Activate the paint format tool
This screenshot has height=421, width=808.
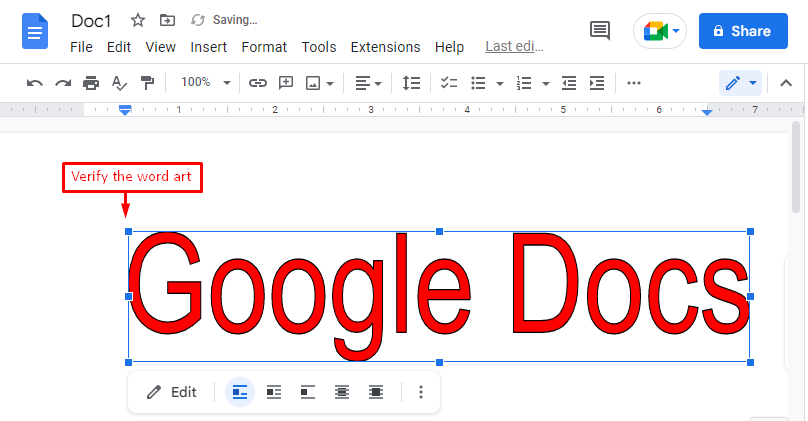click(x=147, y=83)
